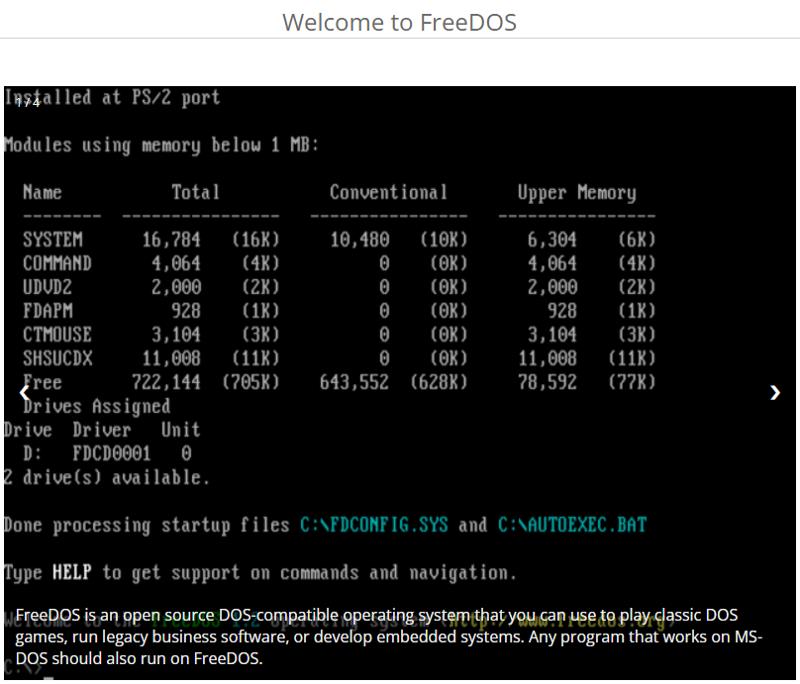800x684 pixels.
Task: Click the FreeDOS description caption text
Action: (388, 637)
